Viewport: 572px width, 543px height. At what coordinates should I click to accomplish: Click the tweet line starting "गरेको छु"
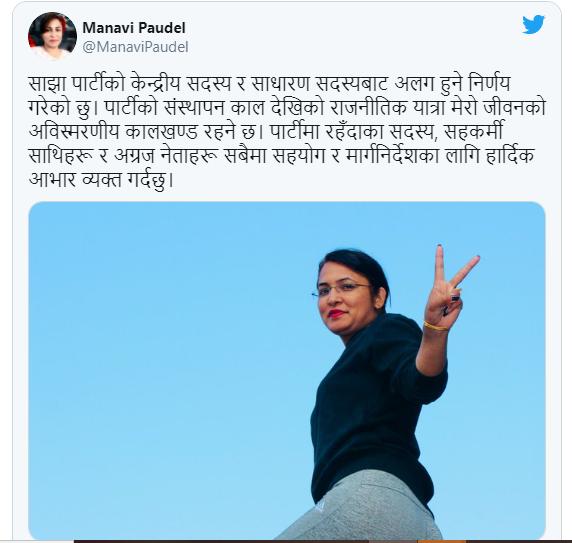(x=287, y=108)
